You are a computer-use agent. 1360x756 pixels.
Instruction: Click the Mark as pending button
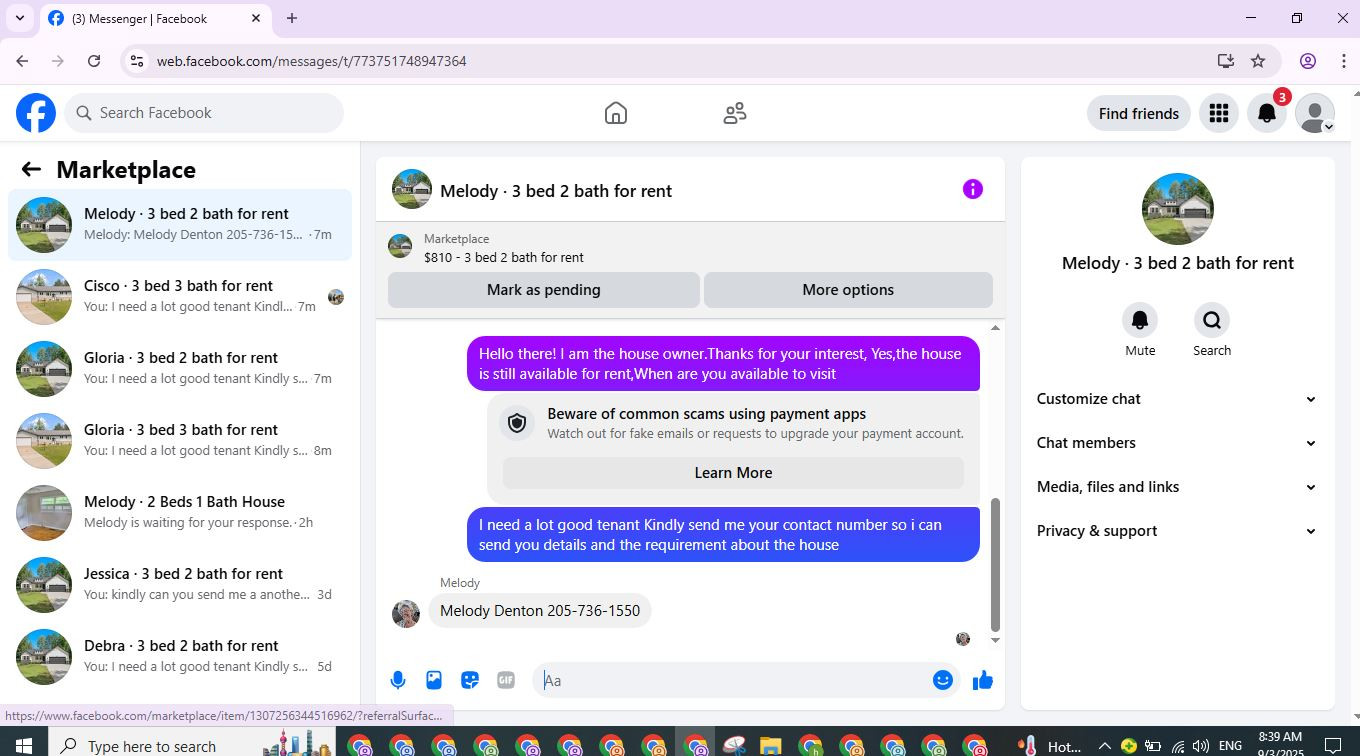tap(544, 290)
